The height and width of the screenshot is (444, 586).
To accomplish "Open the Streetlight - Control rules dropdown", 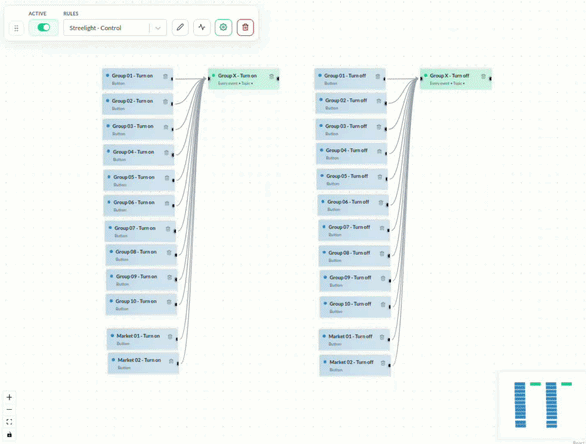I will pos(115,28).
